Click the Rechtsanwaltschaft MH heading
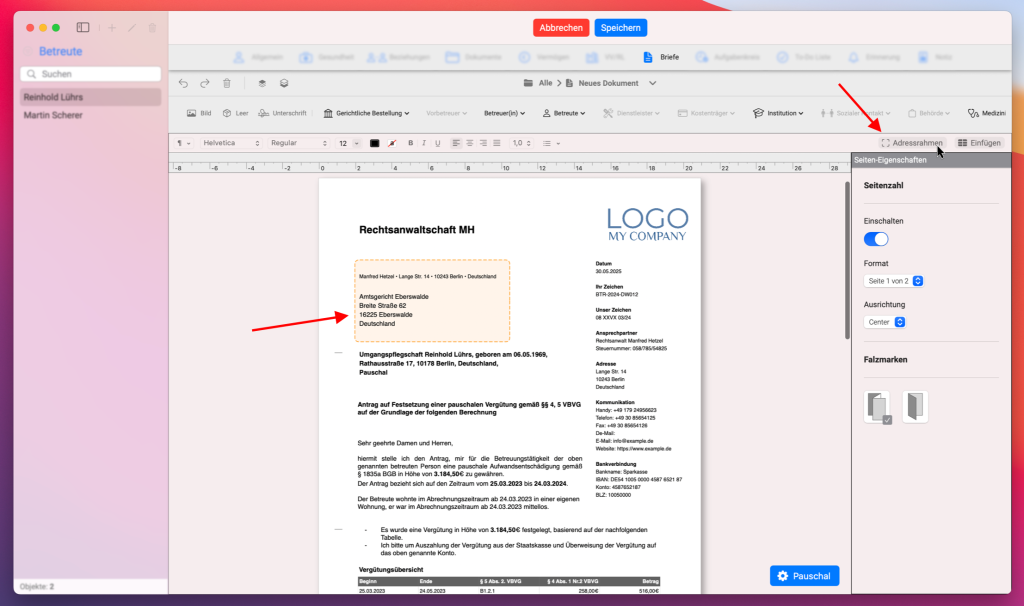 [x=417, y=230]
